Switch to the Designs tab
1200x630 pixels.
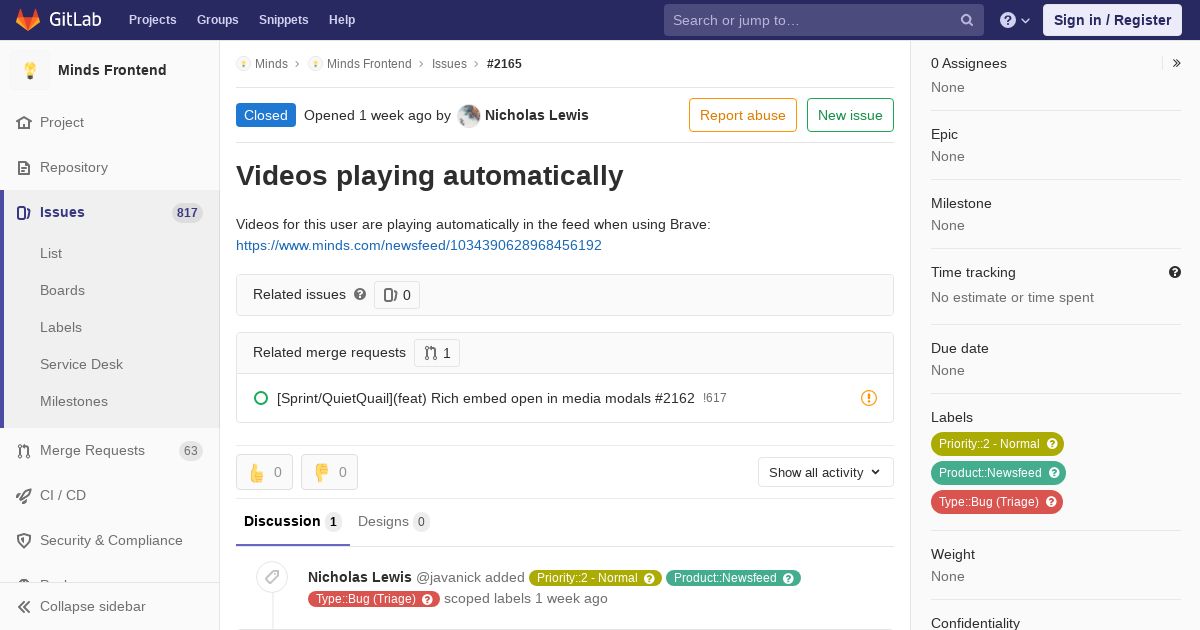click(393, 521)
